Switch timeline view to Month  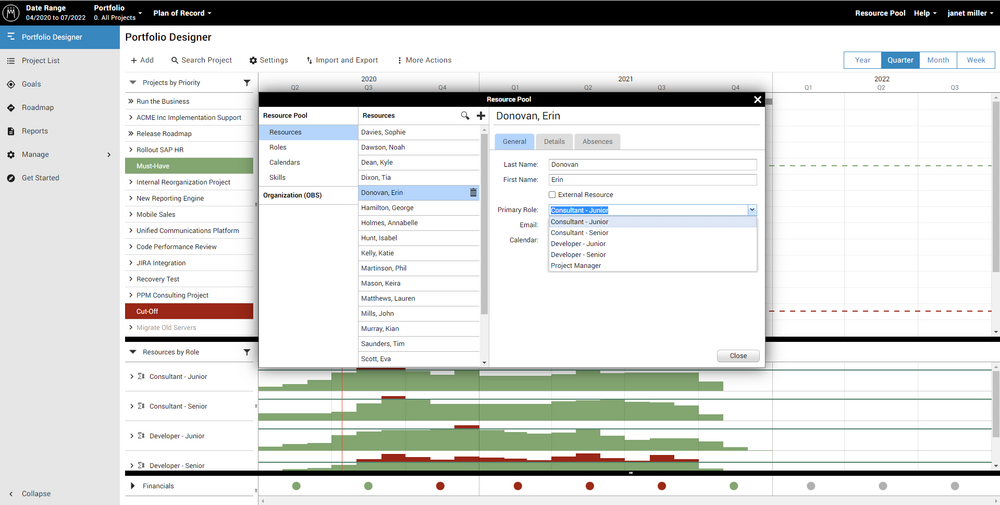[937, 60]
